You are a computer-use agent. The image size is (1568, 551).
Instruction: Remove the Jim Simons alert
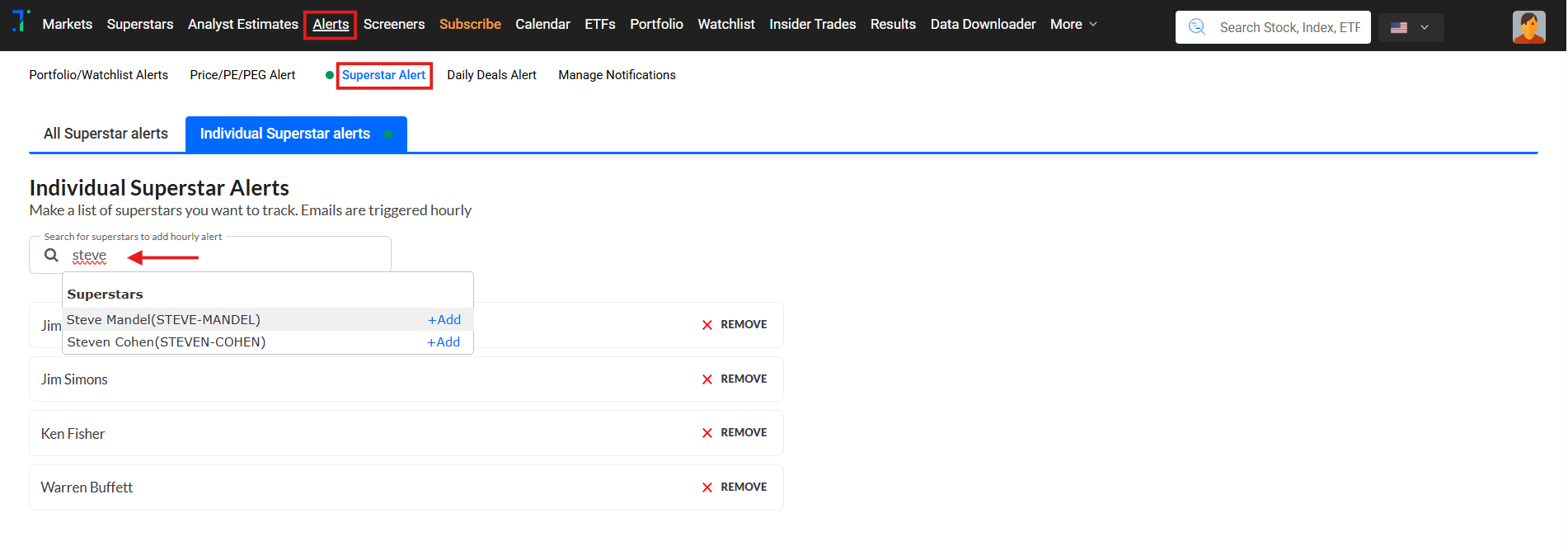click(734, 379)
